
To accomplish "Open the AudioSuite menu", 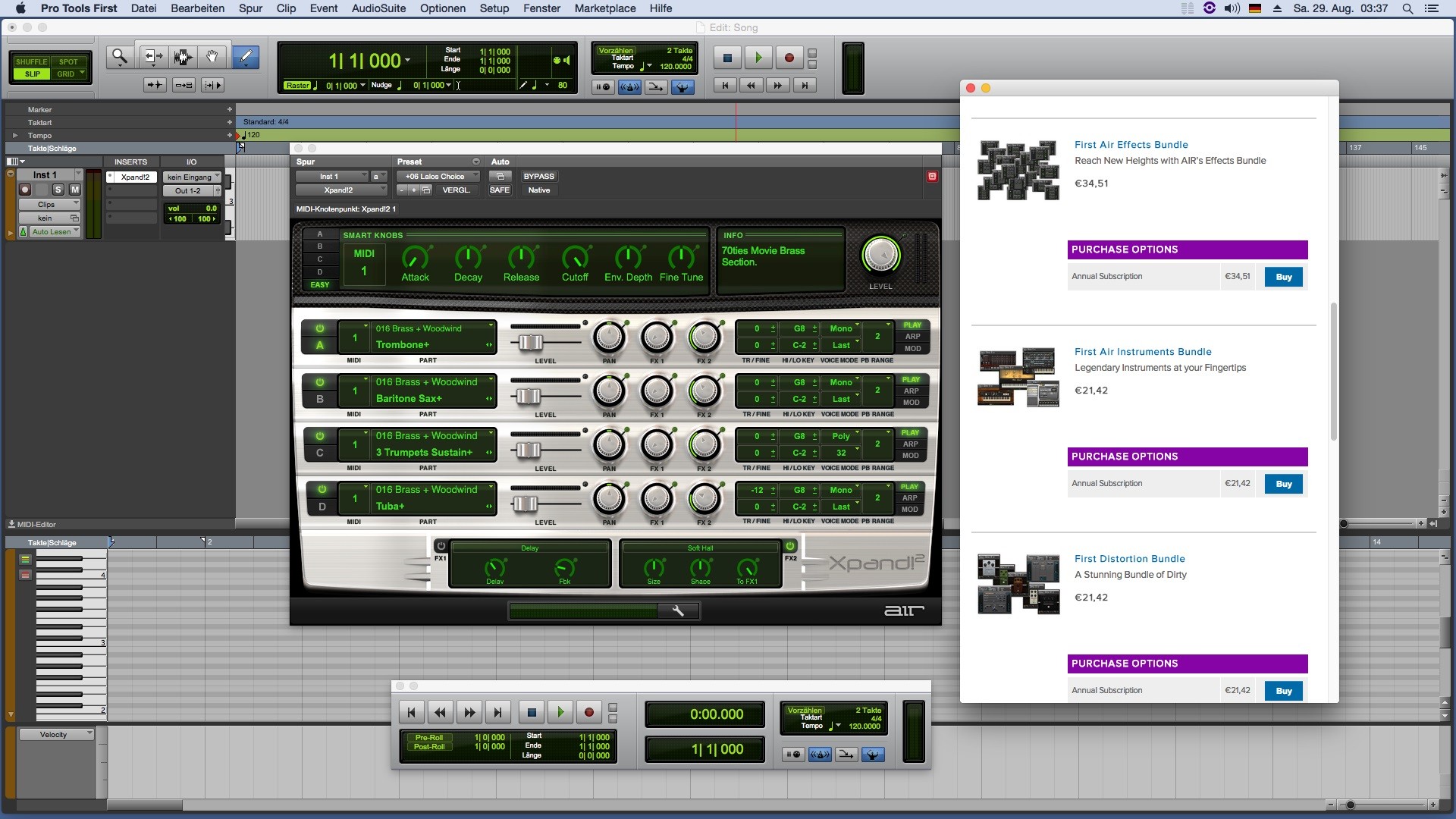I will pos(378,8).
